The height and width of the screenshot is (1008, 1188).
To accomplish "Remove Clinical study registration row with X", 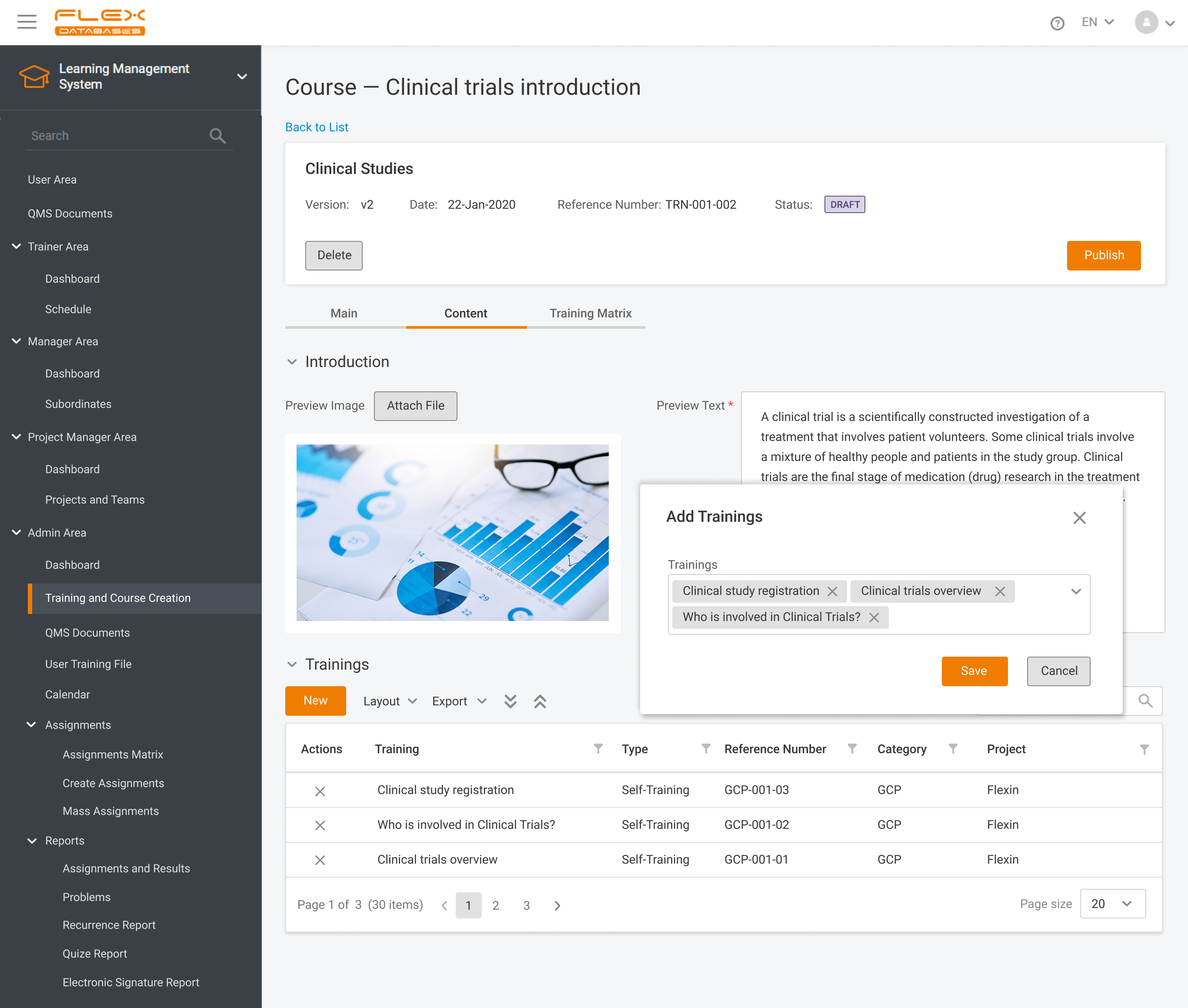I will pos(320,791).
